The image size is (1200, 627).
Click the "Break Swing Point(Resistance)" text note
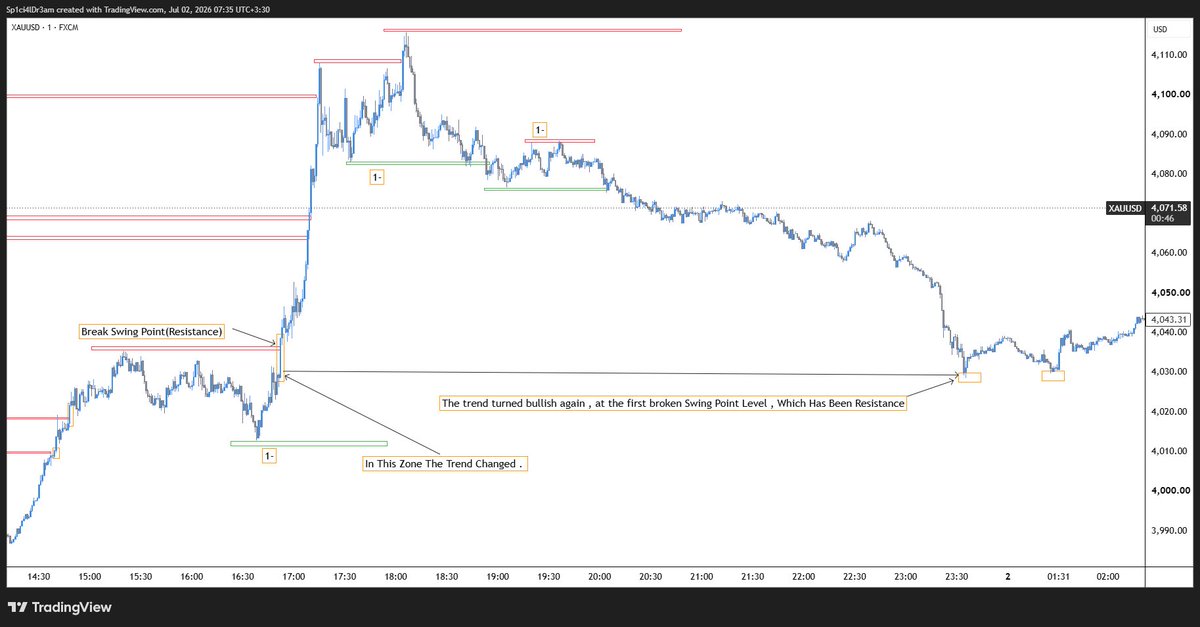[x=152, y=331]
